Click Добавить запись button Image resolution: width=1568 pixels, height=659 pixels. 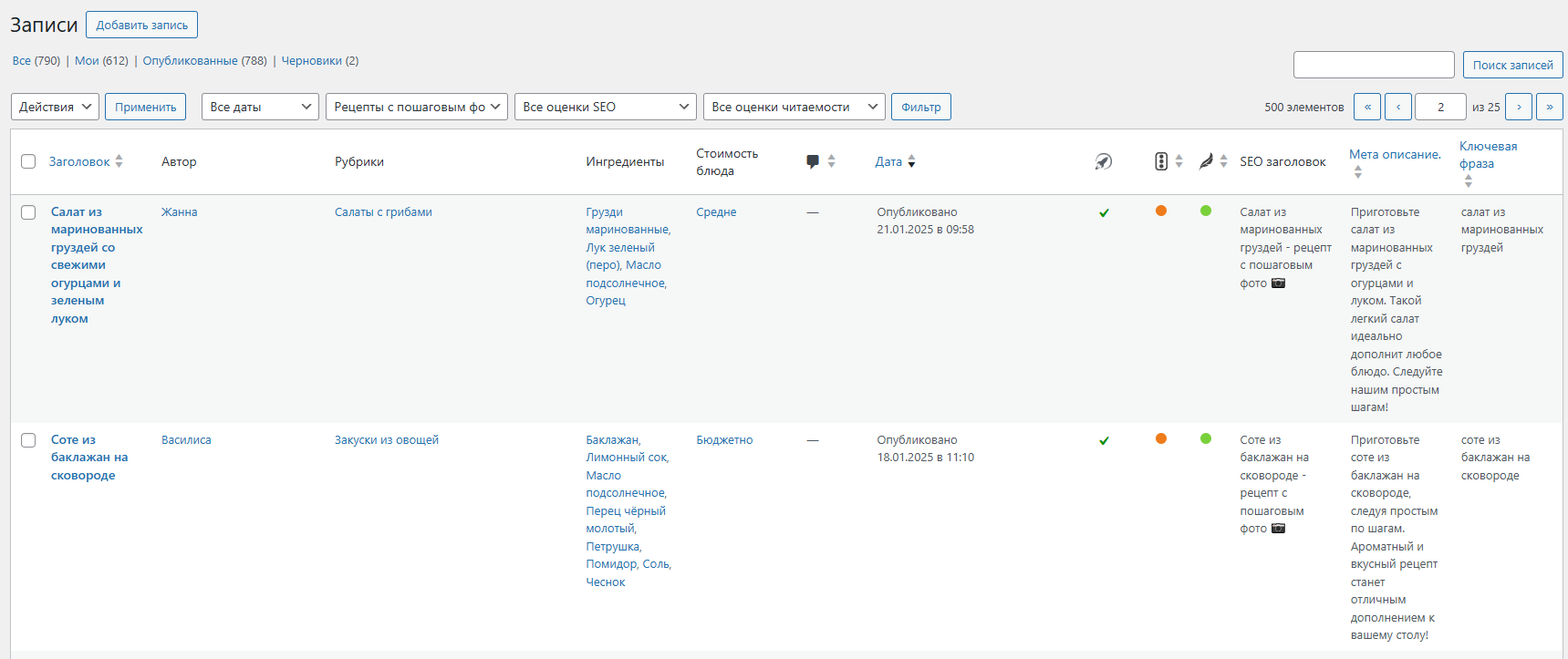pos(141,25)
